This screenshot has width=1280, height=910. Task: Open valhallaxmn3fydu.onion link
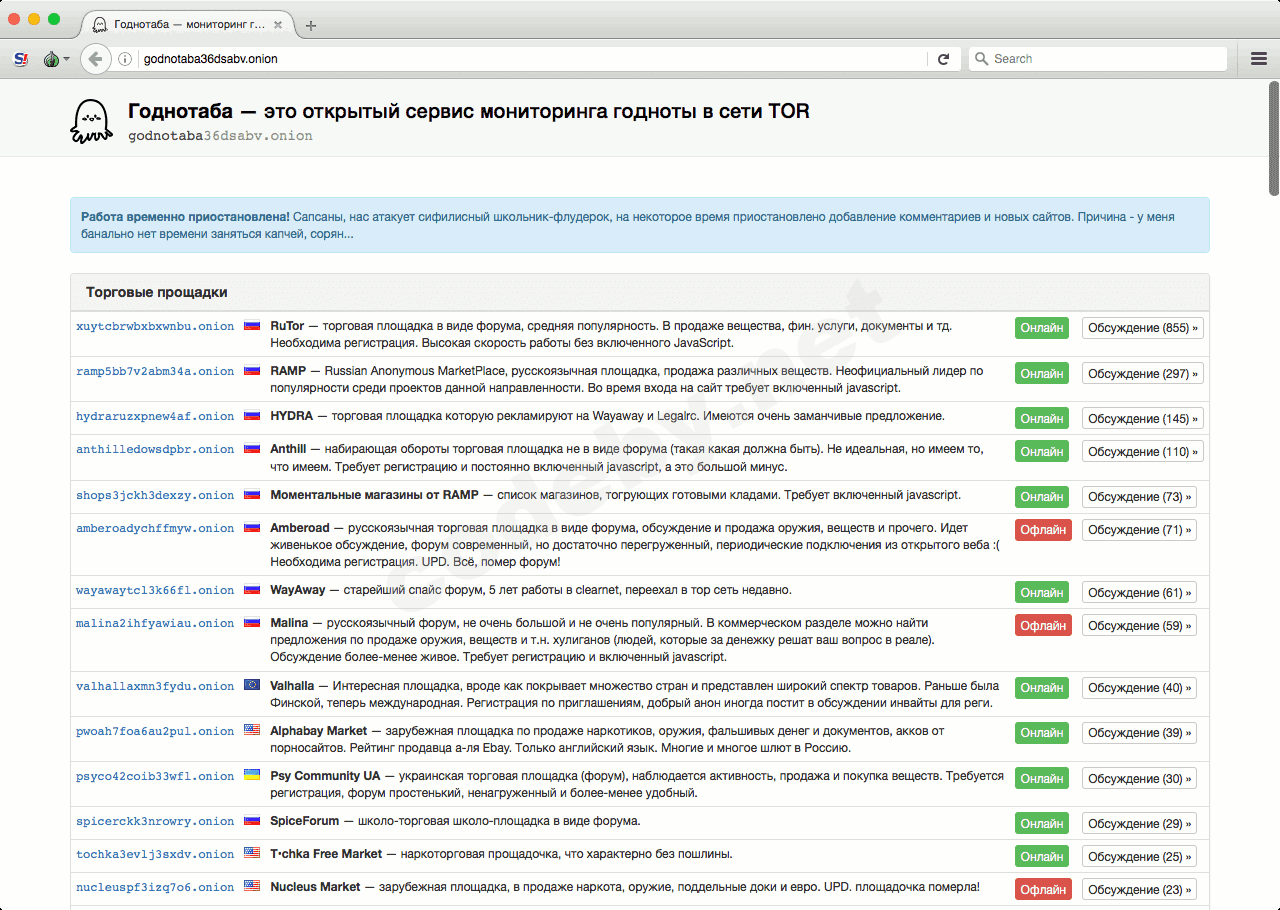pyautogui.click(x=155, y=686)
